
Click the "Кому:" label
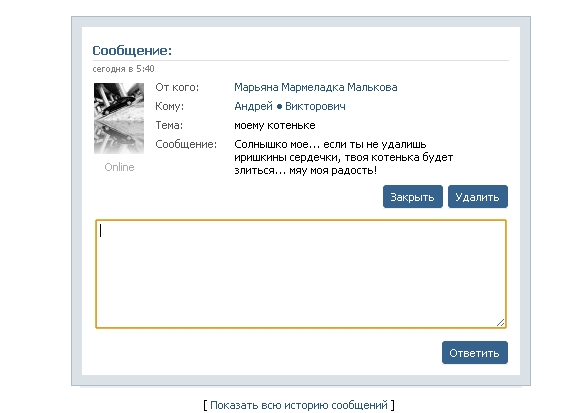tap(170, 106)
